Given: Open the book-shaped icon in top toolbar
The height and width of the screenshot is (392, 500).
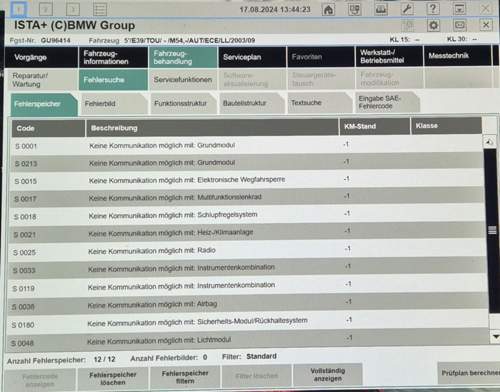Looking at the screenshot, I should 381,9.
